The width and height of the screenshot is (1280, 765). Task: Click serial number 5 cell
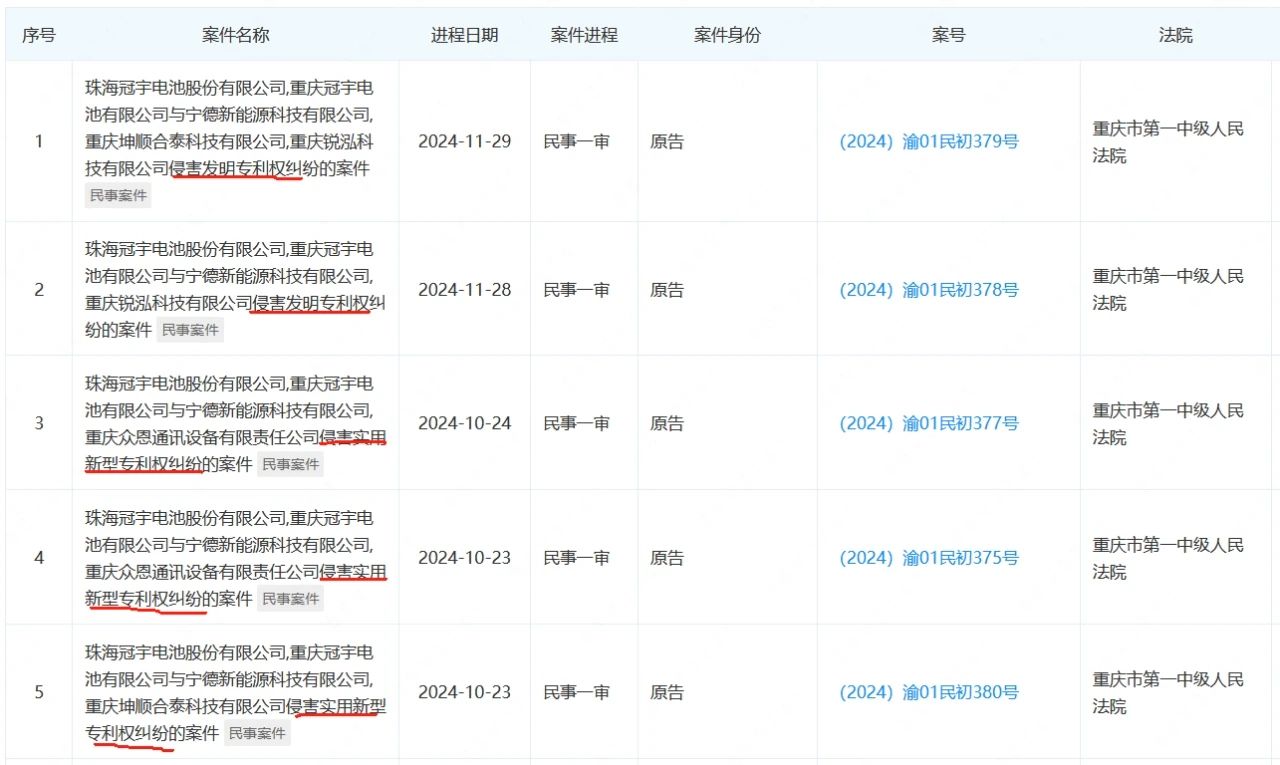(39, 692)
